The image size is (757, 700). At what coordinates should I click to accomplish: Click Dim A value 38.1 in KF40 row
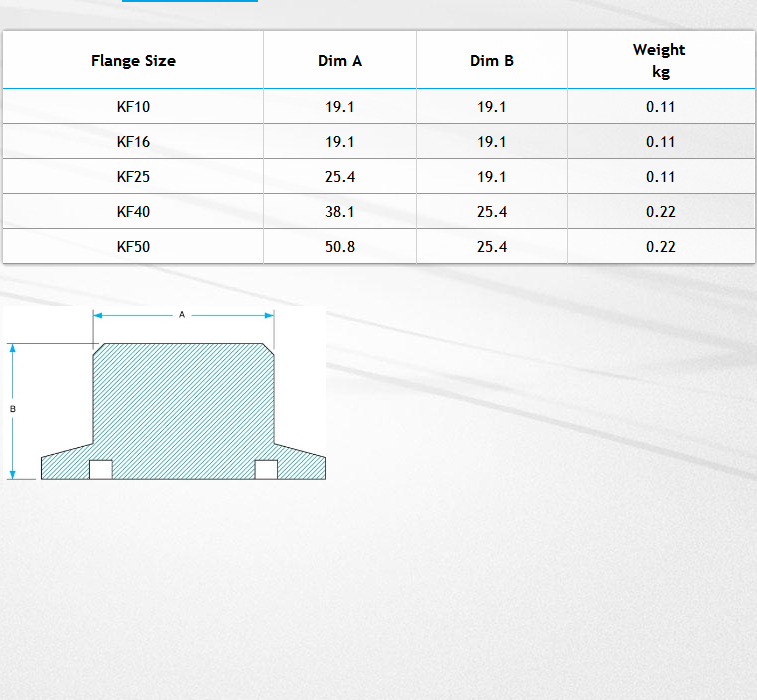point(340,211)
